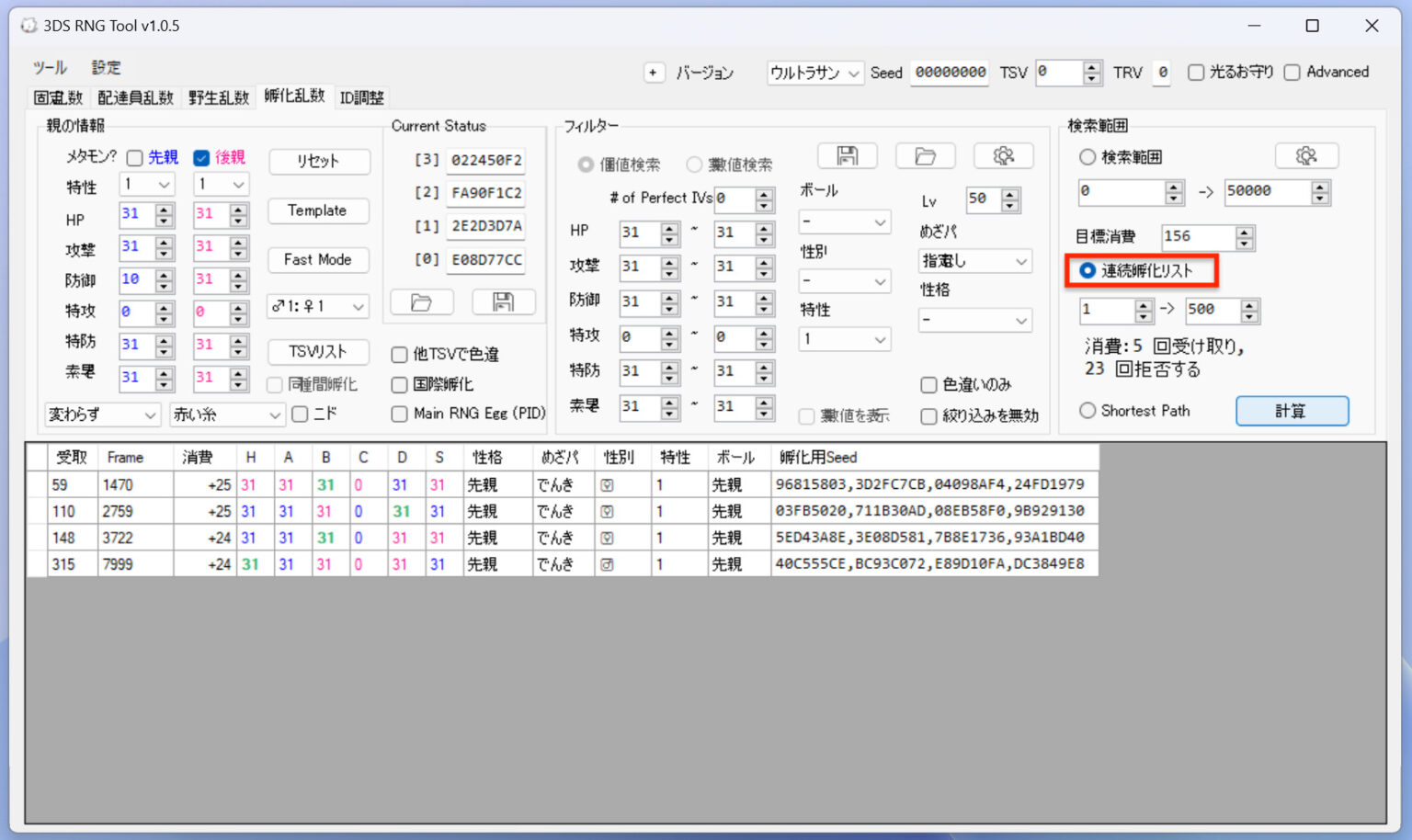Open the filter 特性 dropdown
1412x840 pixels.
[x=844, y=340]
